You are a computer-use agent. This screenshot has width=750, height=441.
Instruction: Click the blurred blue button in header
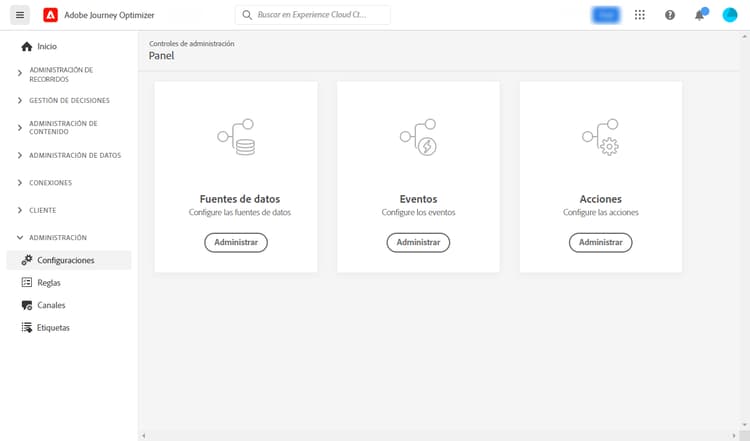606,15
